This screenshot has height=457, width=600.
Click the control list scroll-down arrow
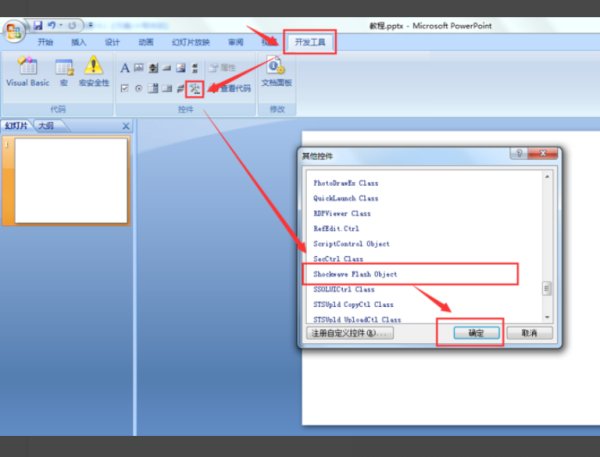click(x=547, y=317)
